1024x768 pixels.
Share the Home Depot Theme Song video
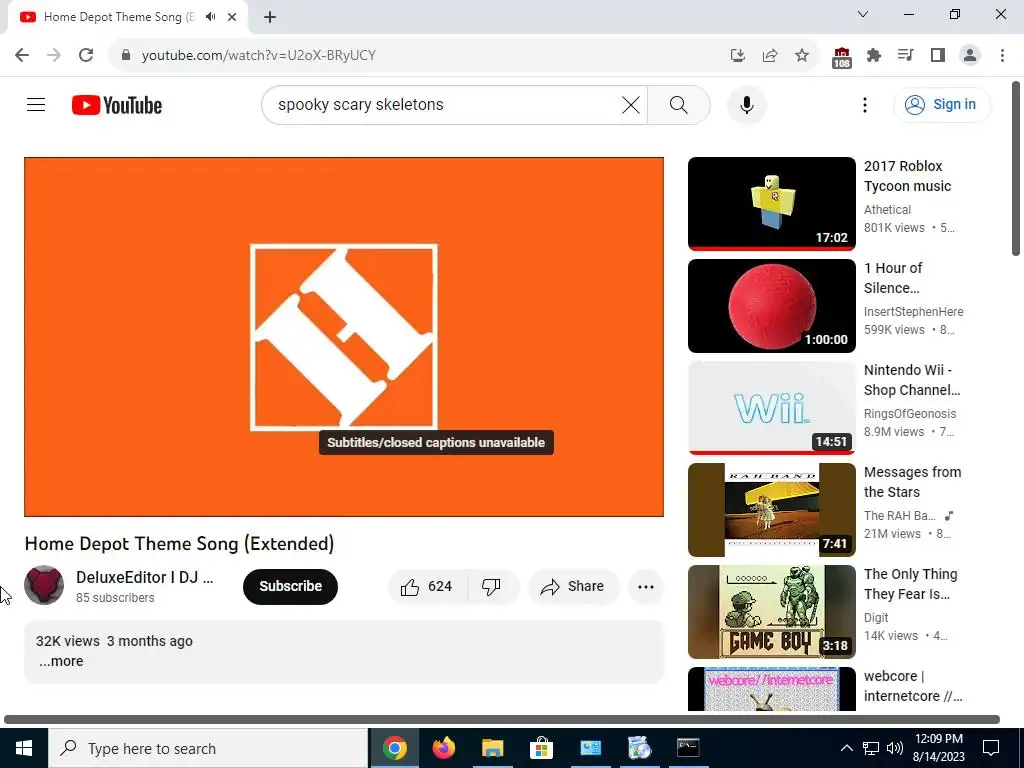coord(573,586)
